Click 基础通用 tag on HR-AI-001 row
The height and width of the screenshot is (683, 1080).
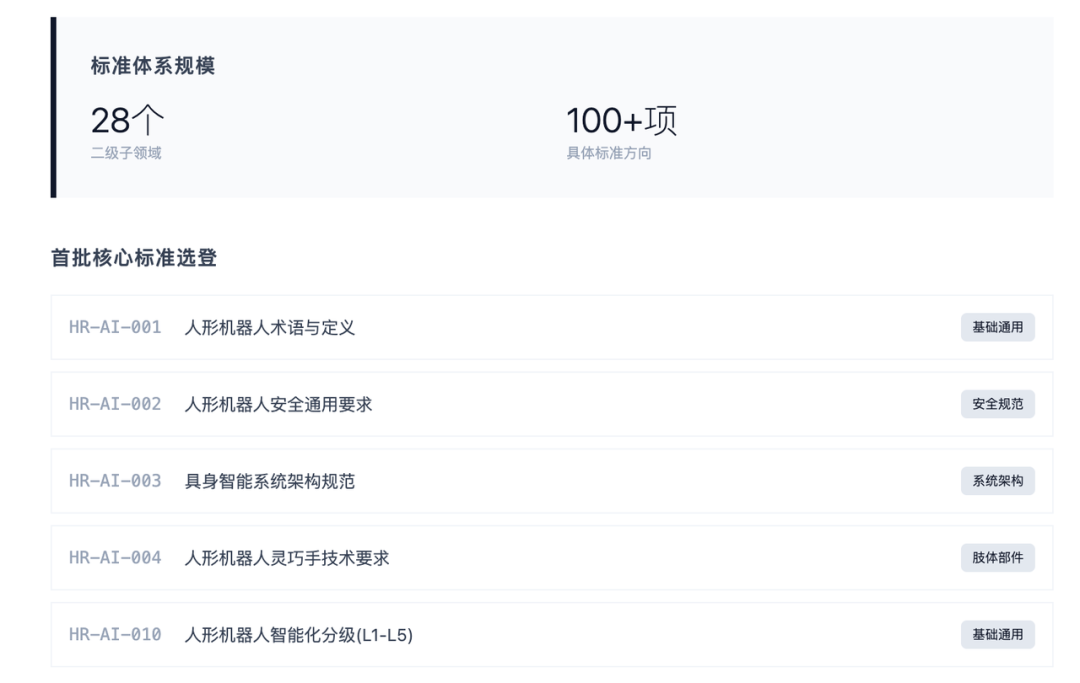click(x=997, y=328)
